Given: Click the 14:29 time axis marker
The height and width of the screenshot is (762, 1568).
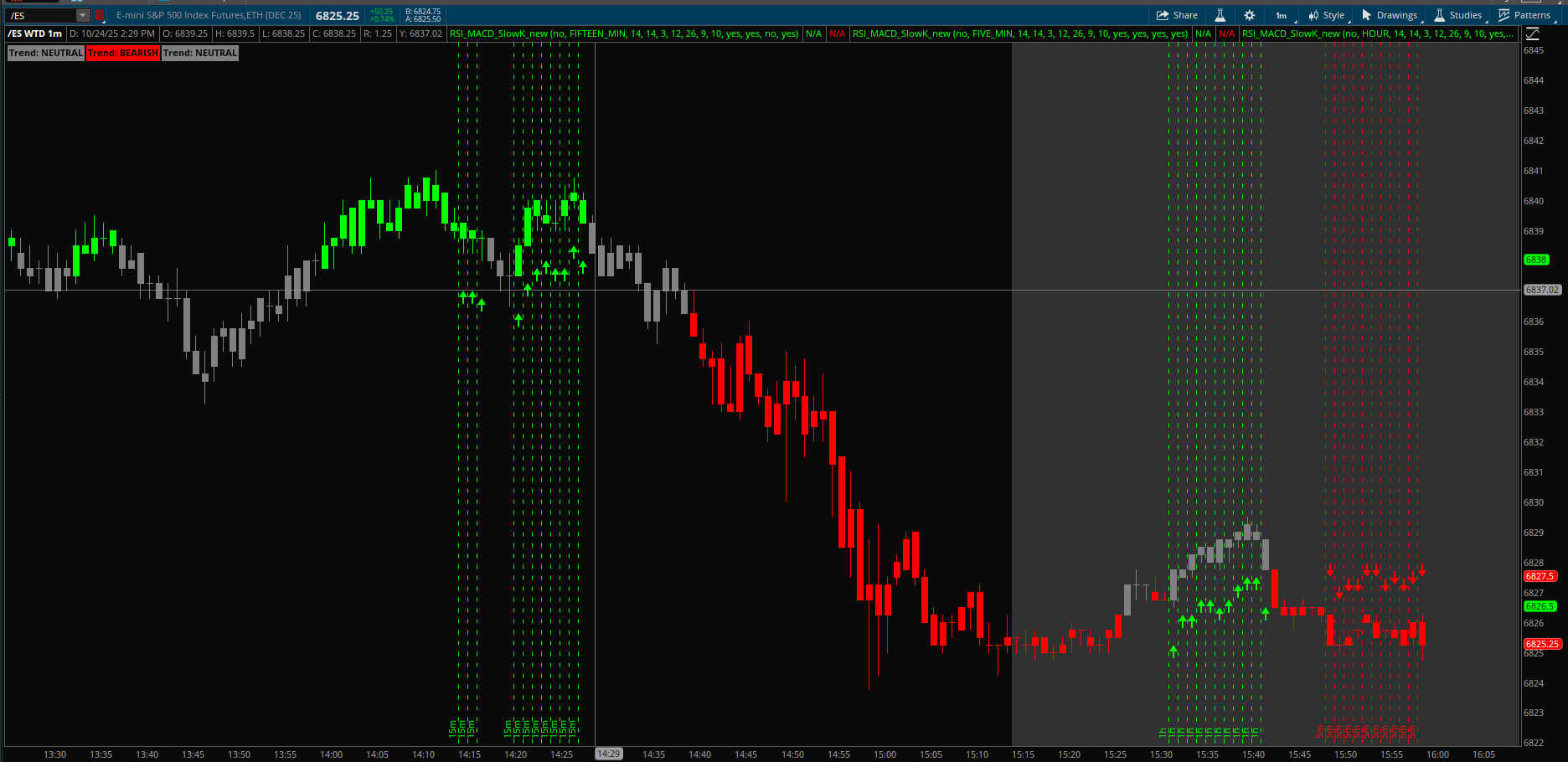Looking at the screenshot, I should click(608, 754).
